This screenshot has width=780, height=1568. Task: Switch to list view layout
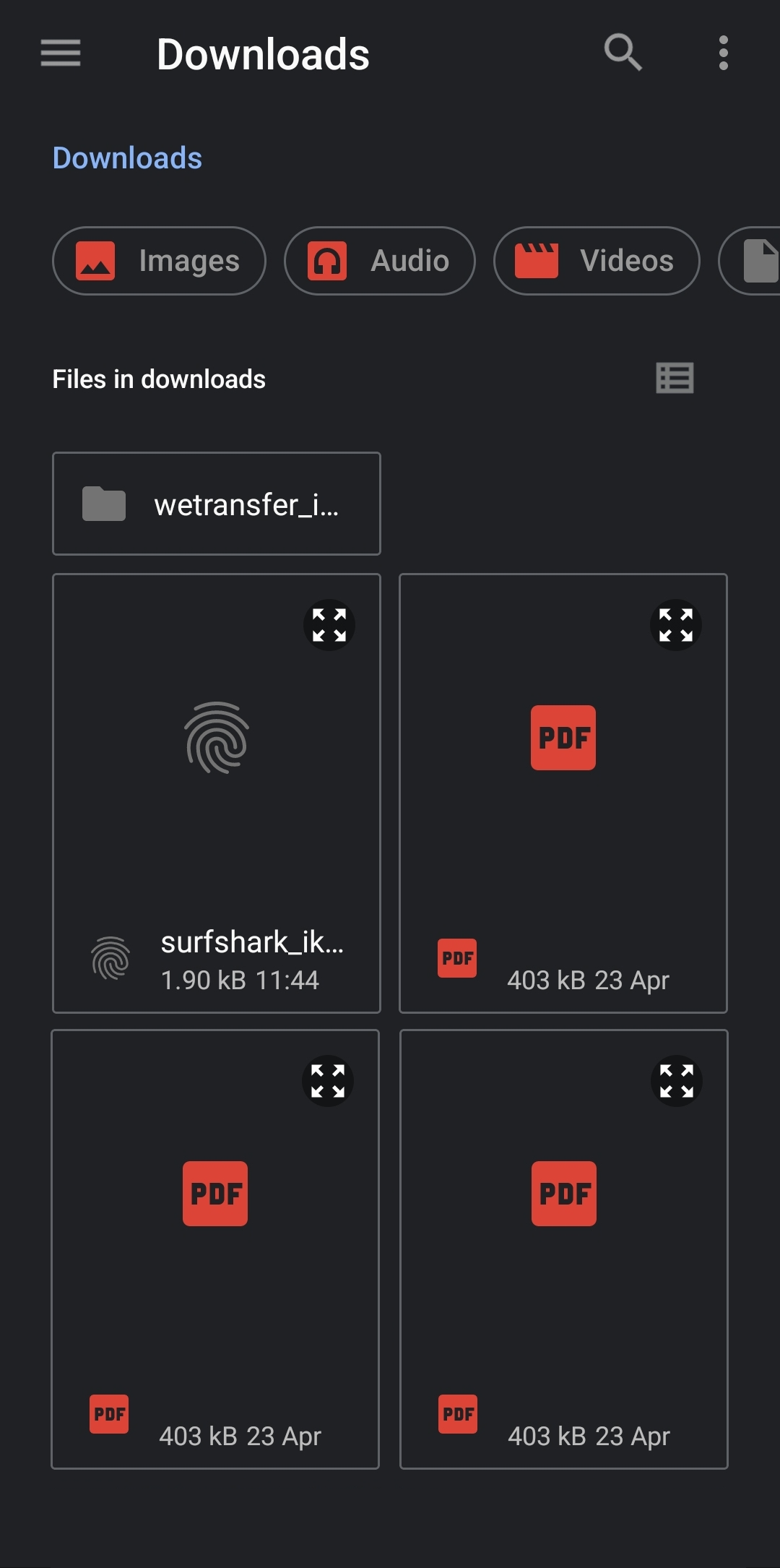(675, 378)
